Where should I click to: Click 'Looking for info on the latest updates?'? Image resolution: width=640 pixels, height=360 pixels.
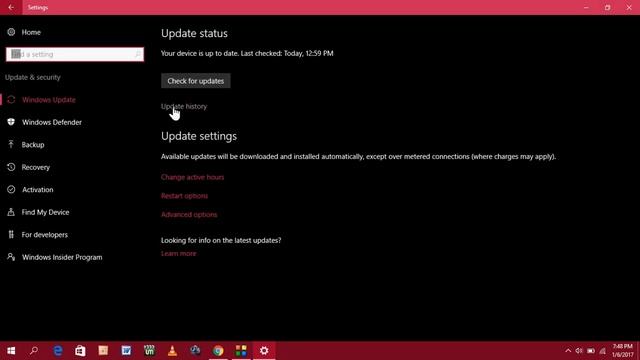click(x=221, y=240)
